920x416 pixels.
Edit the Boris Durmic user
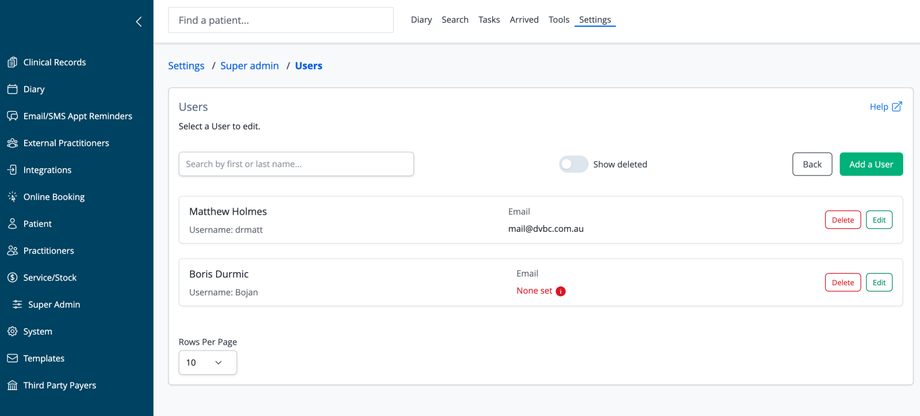[878, 282]
